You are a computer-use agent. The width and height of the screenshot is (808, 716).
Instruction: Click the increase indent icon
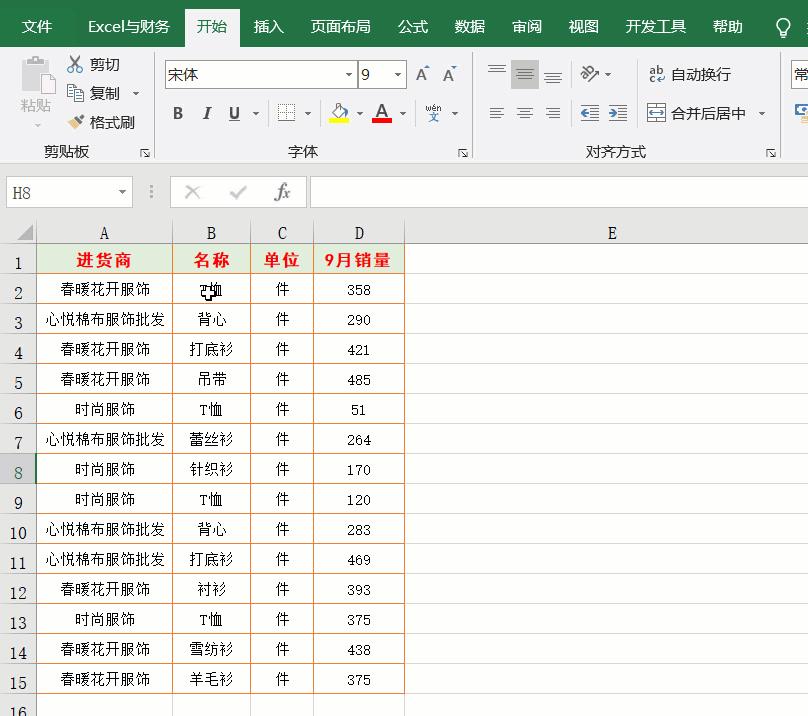(617, 113)
